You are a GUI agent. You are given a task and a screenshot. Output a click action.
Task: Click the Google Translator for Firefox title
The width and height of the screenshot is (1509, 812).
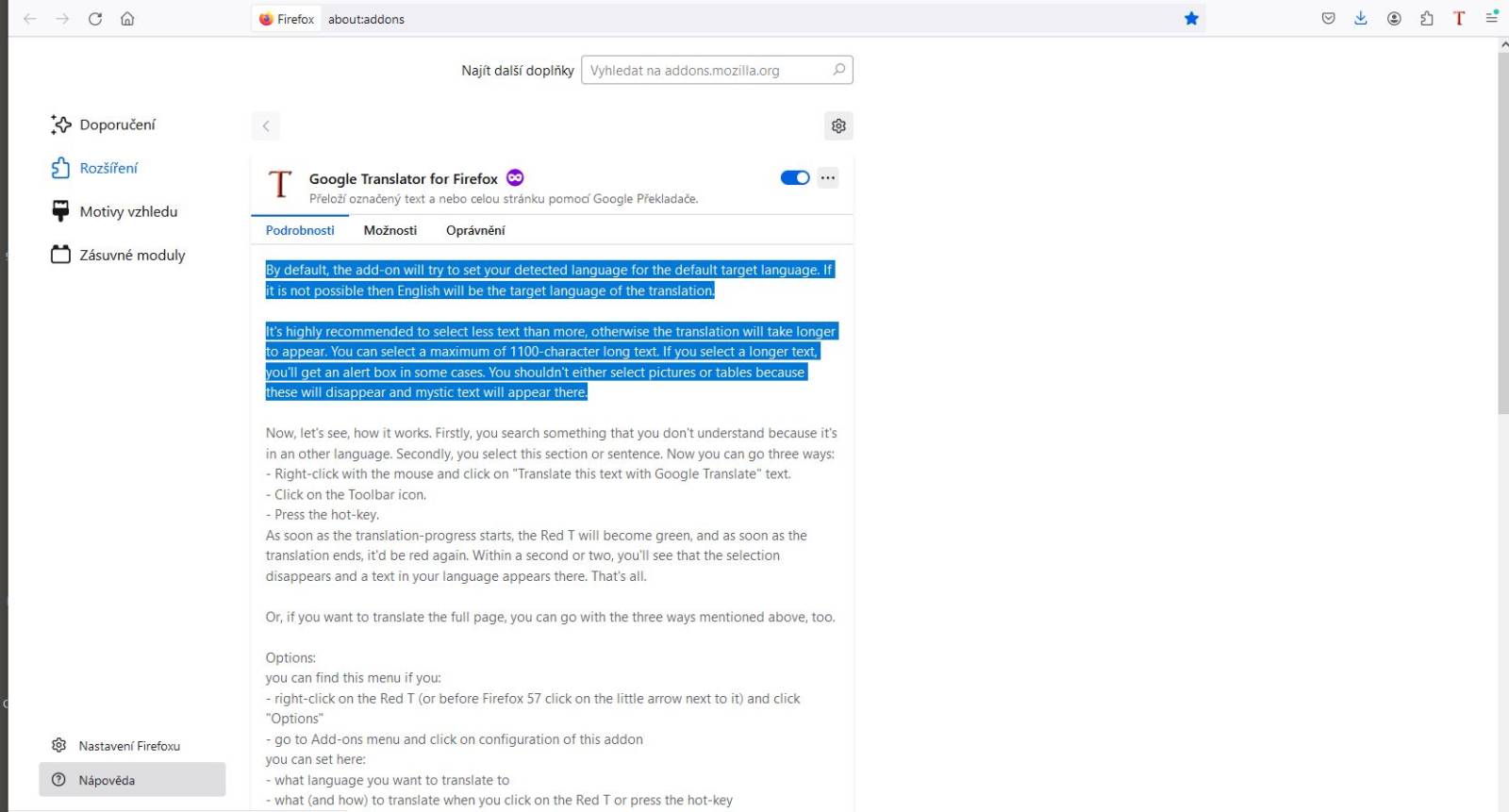[x=403, y=178]
